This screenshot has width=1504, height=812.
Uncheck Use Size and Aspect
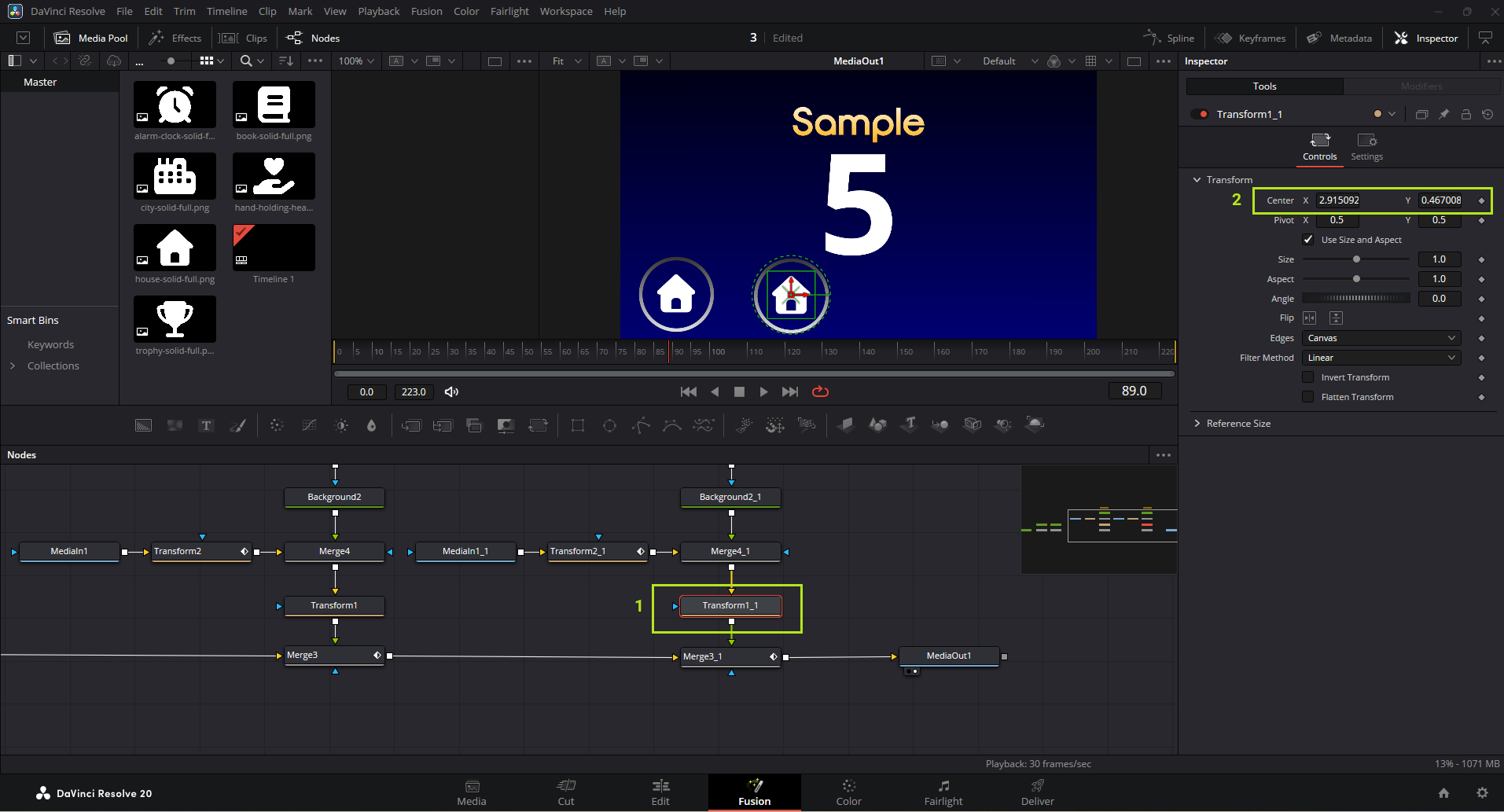(1308, 240)
